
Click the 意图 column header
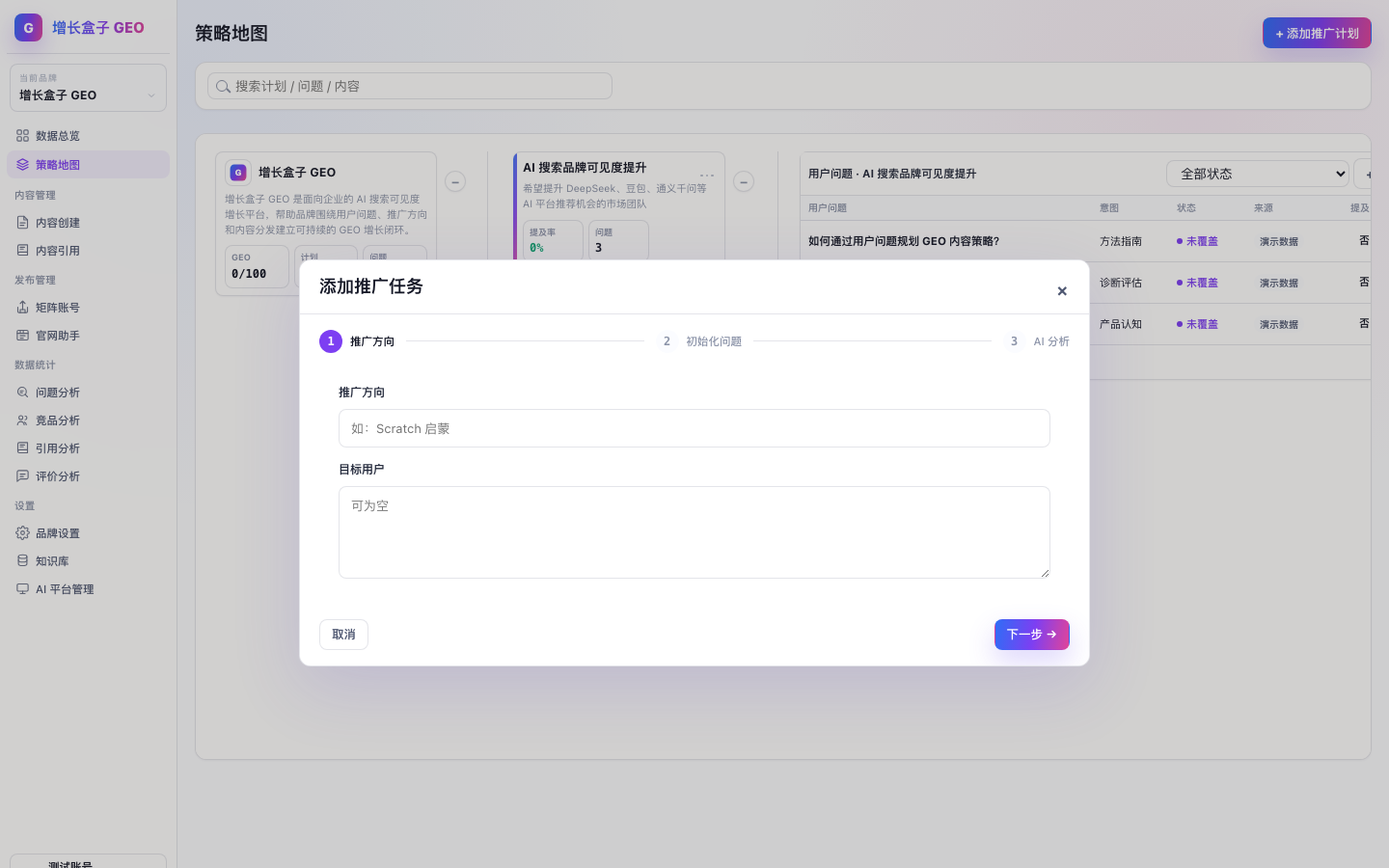click(x=1109, y=208)
